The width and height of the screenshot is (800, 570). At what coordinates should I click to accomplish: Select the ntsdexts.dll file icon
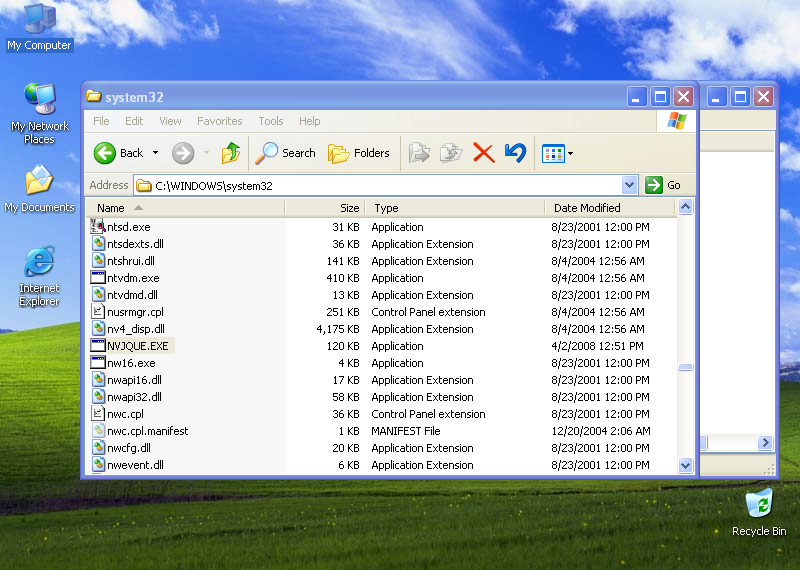[98, 243]
